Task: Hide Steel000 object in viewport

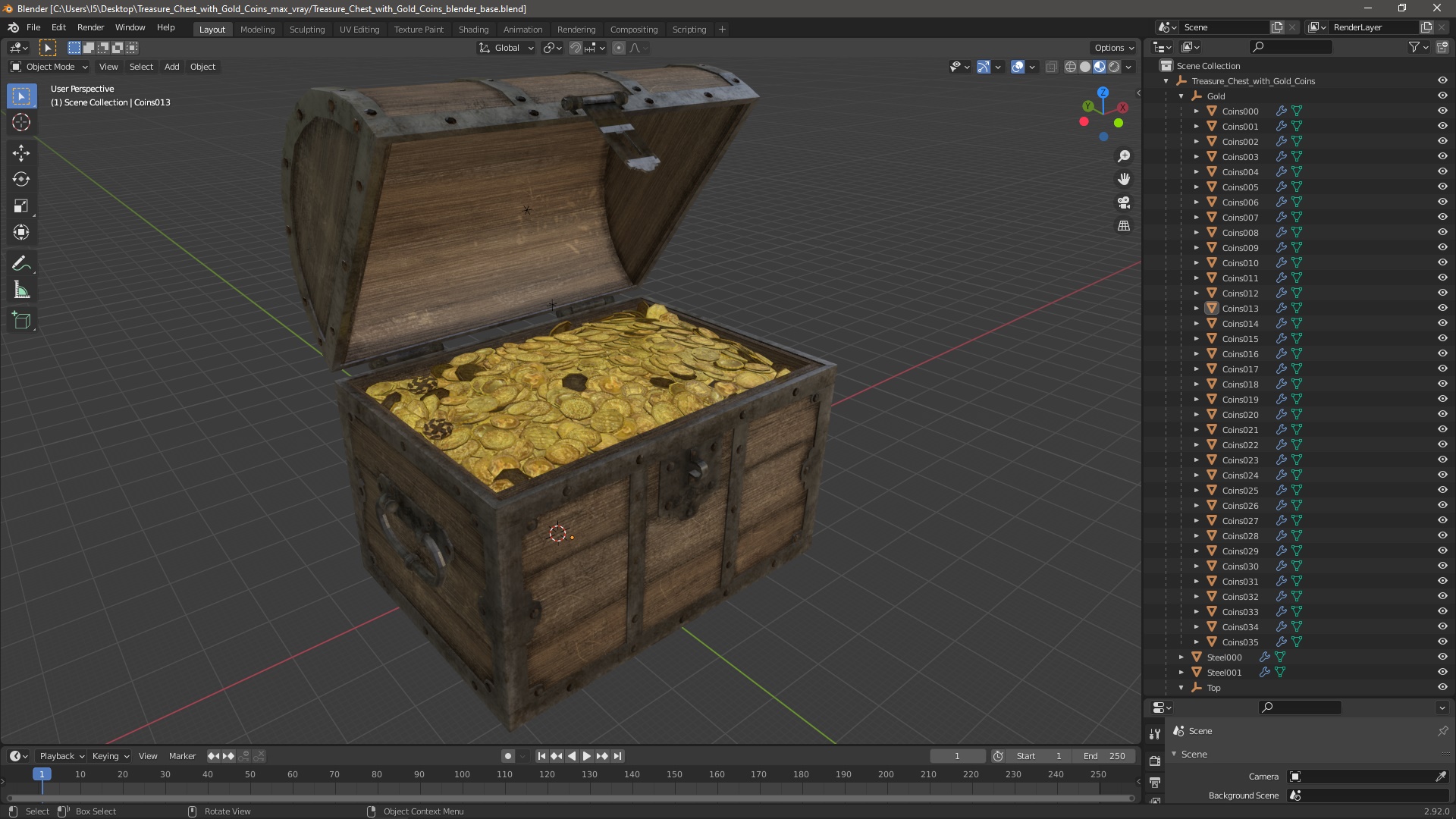Action: [x=1442, y=657]
